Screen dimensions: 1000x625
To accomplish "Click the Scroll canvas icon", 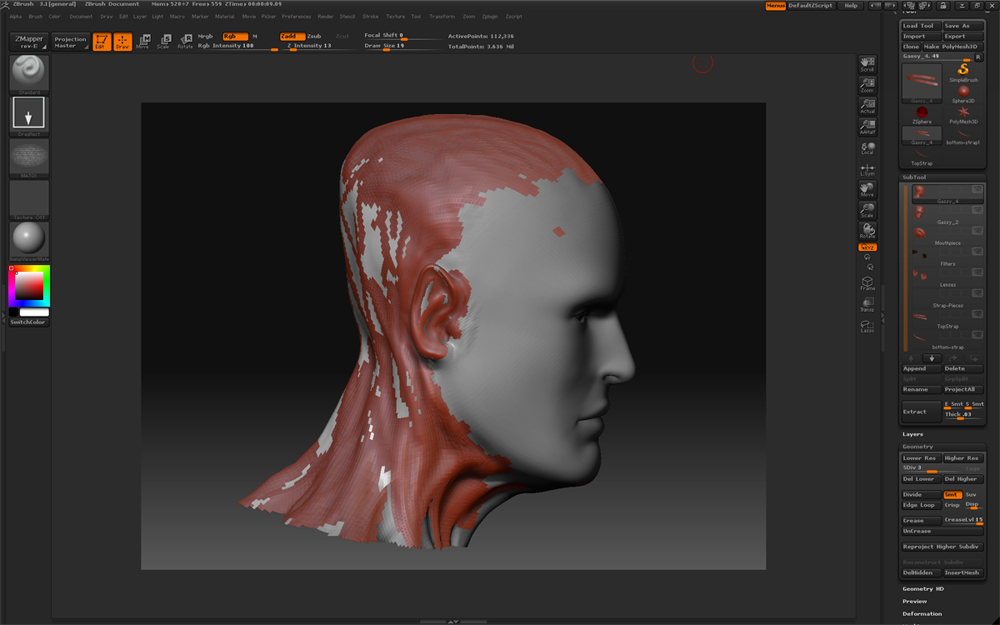I will click(867, 65).
